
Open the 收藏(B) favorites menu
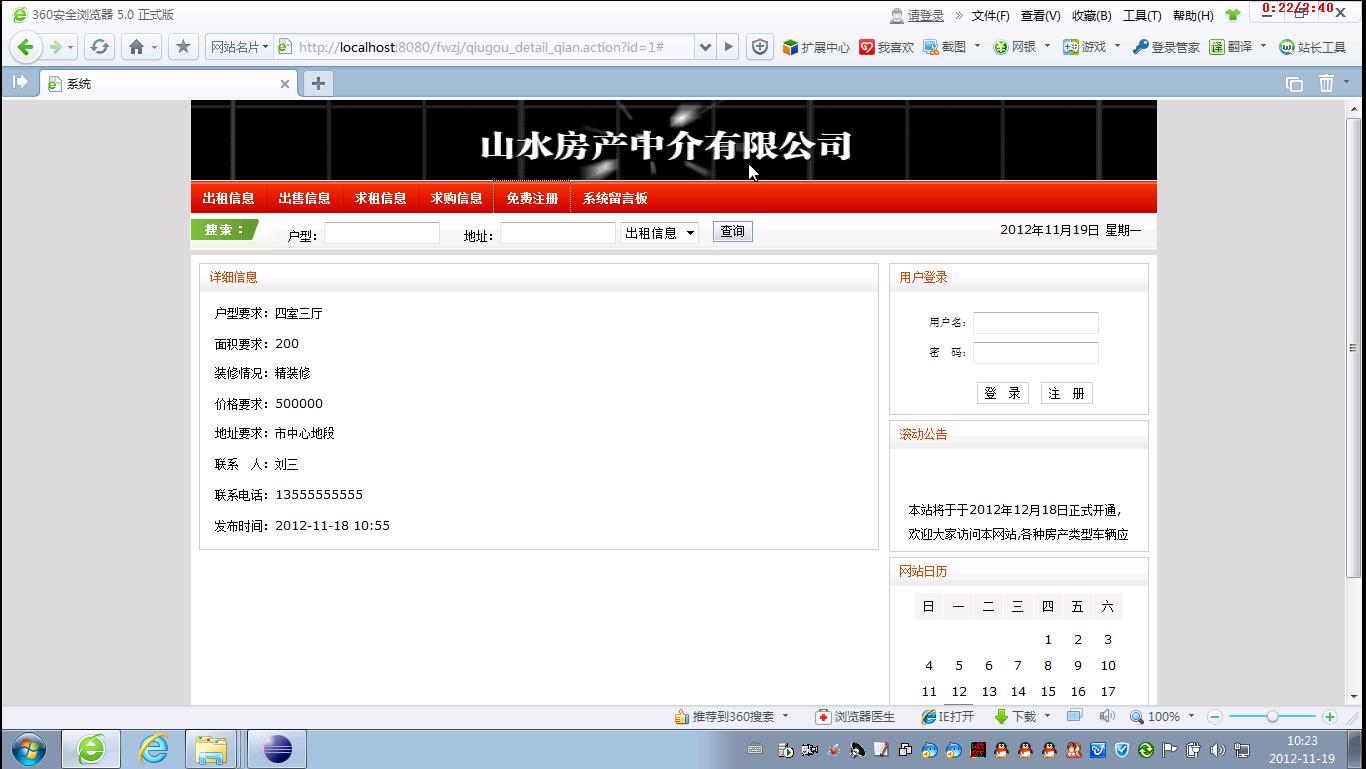1091,15
